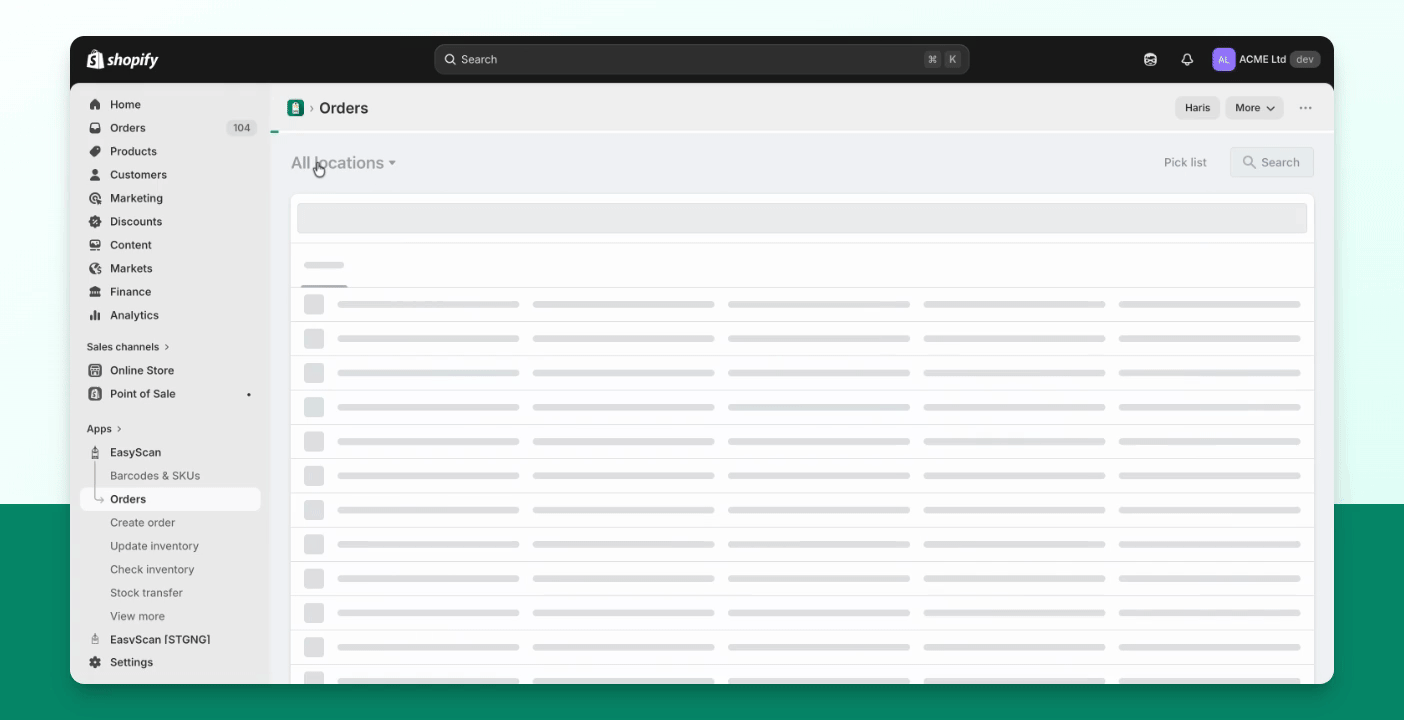Select Orders under EasyScan
The width and height of the screenshot is (1404, 720).
pos(170,499)
